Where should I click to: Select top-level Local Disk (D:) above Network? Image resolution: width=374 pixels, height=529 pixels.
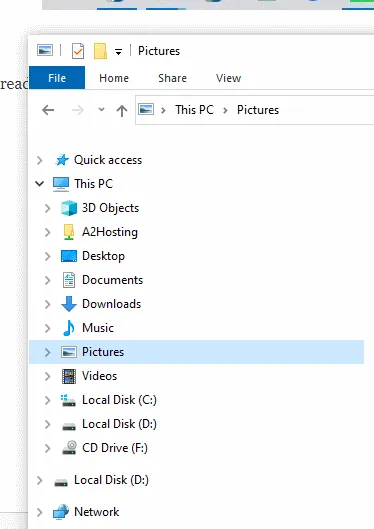(x=111, y=480)
